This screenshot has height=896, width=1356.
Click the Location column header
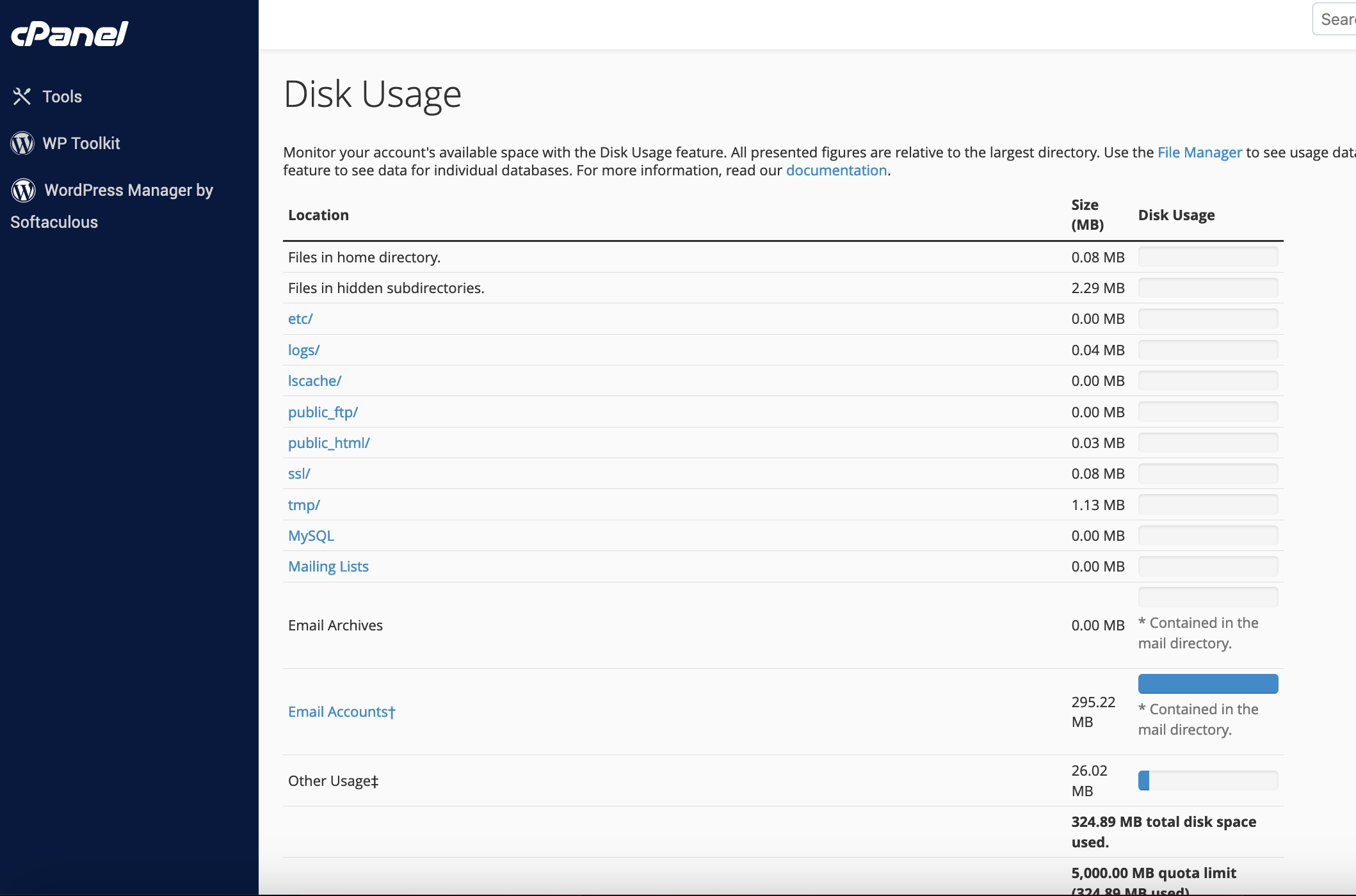[x=318, y=215]
